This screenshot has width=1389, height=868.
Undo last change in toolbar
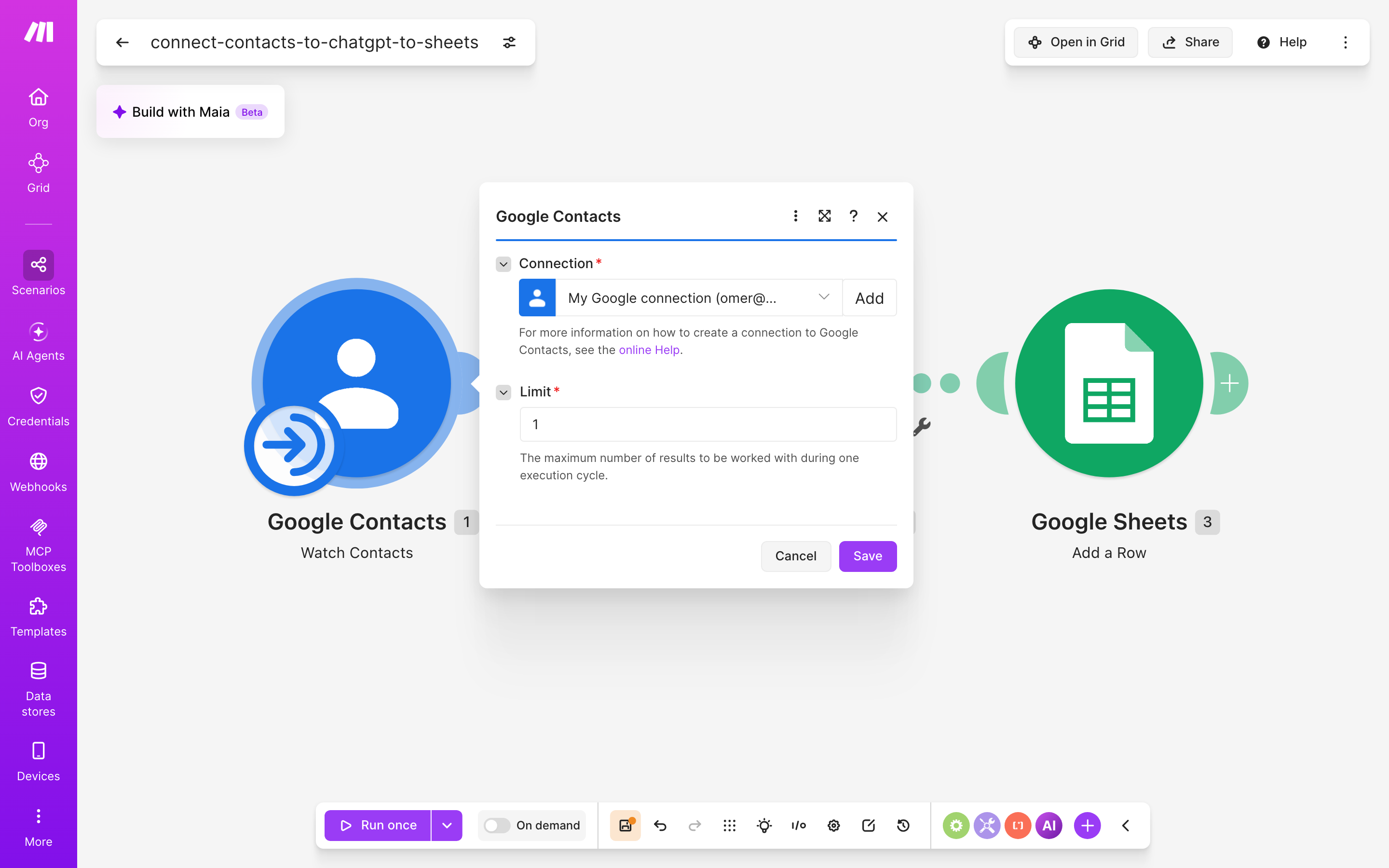[660, 825]
